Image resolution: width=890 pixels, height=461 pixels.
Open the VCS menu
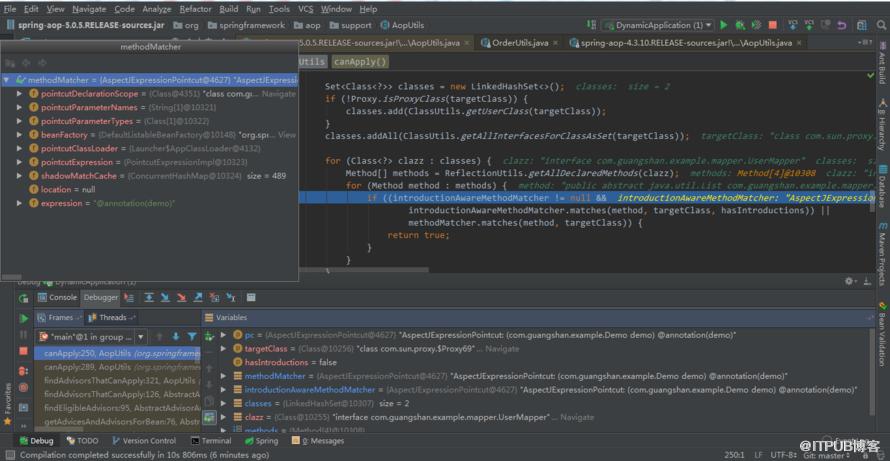coord(305,9)
